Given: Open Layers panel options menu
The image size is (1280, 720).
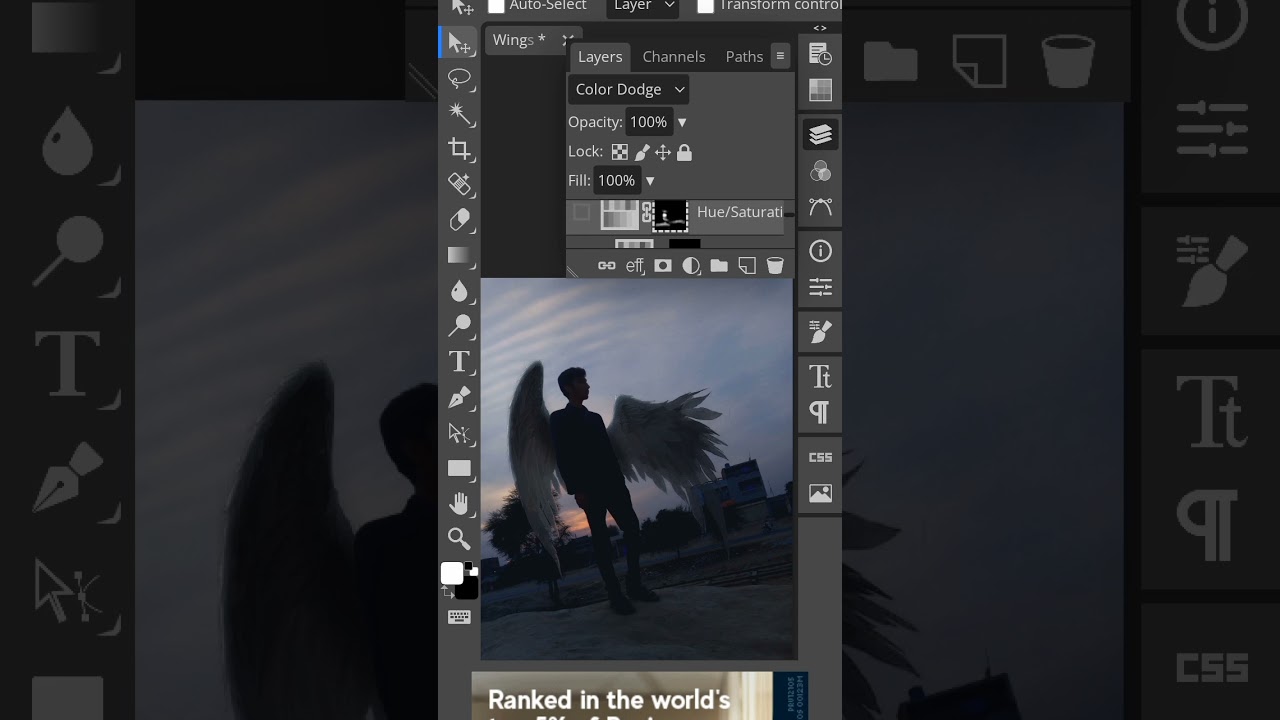Looking at the screenshot, I should 780,56.
